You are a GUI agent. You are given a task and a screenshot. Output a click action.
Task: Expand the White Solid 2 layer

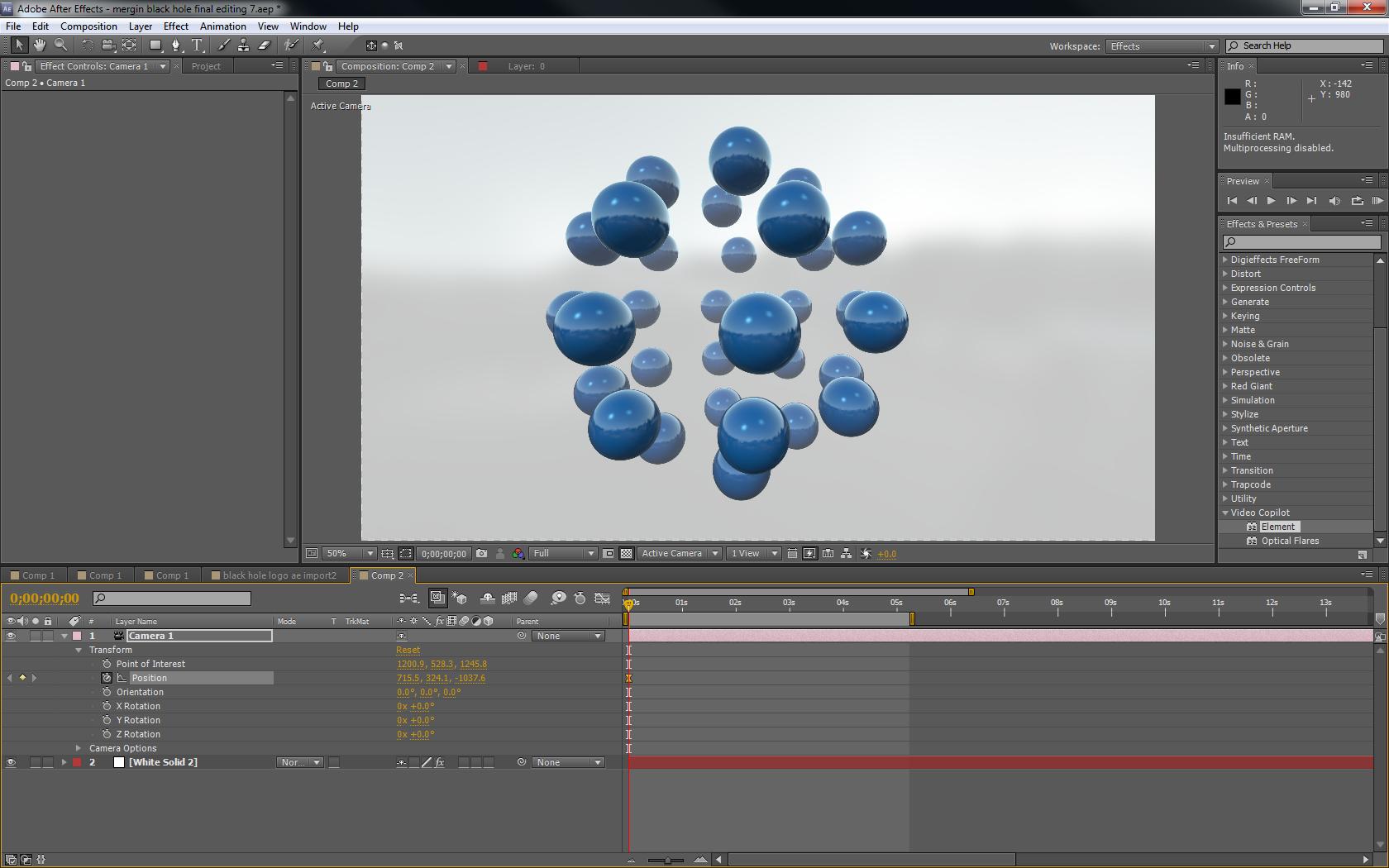tap(64, 762)
